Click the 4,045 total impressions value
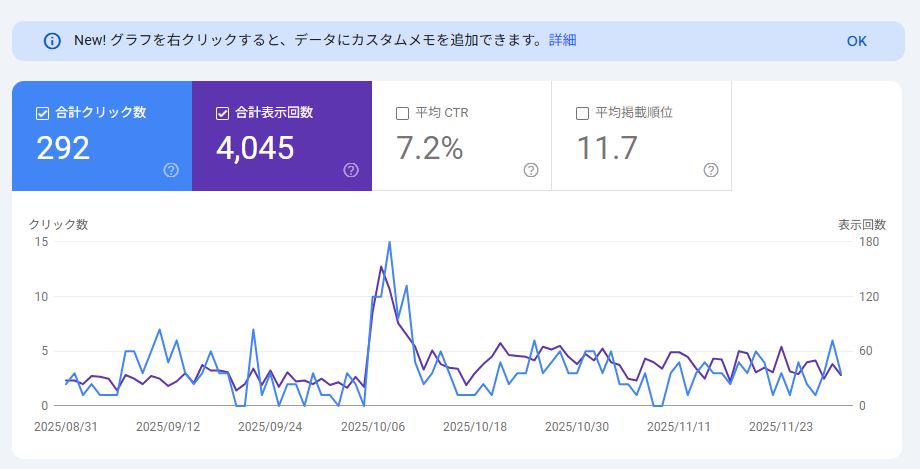The height and width of the screenshot is (469, 920). click(x=255, y=148)
